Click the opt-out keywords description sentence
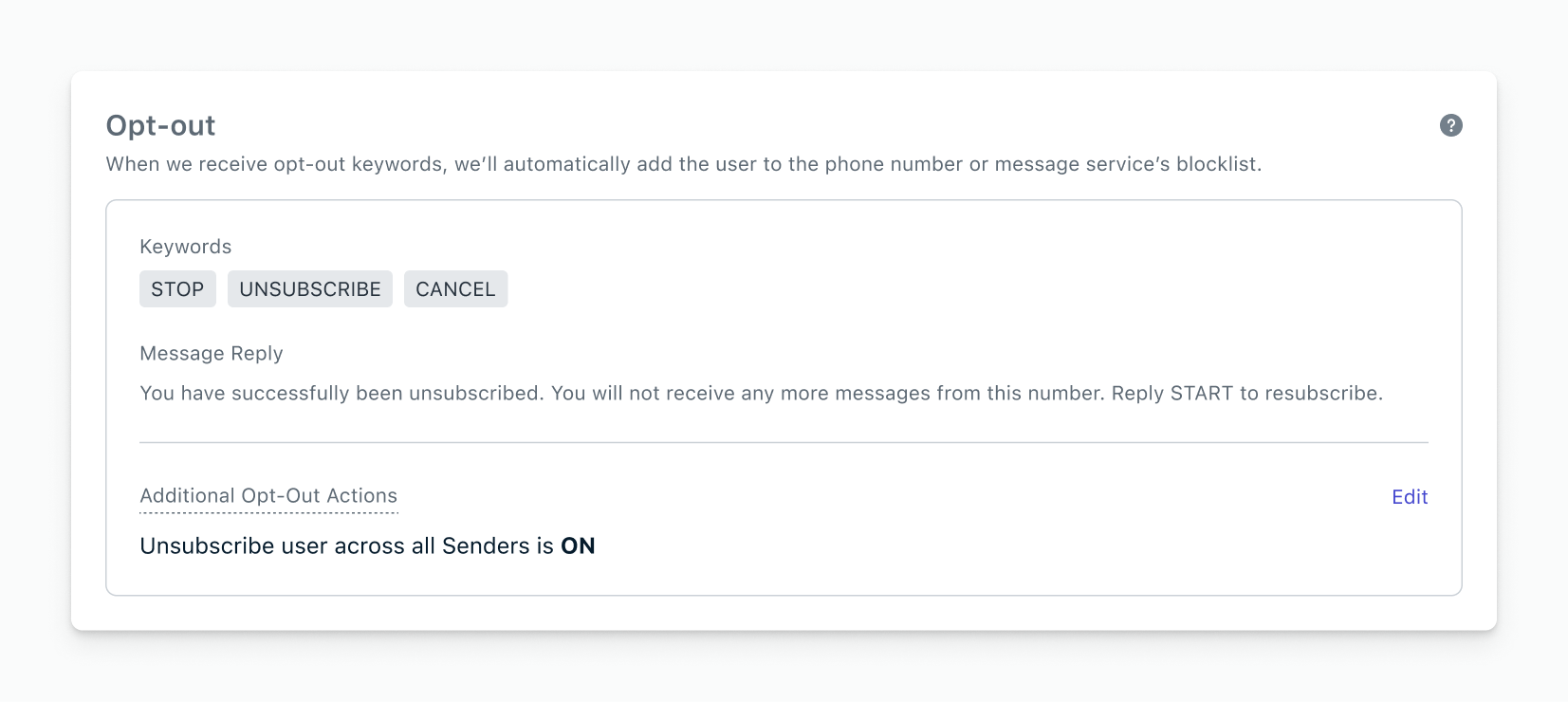The height and width of the screenshot is (702, 1568). (684, 164)
